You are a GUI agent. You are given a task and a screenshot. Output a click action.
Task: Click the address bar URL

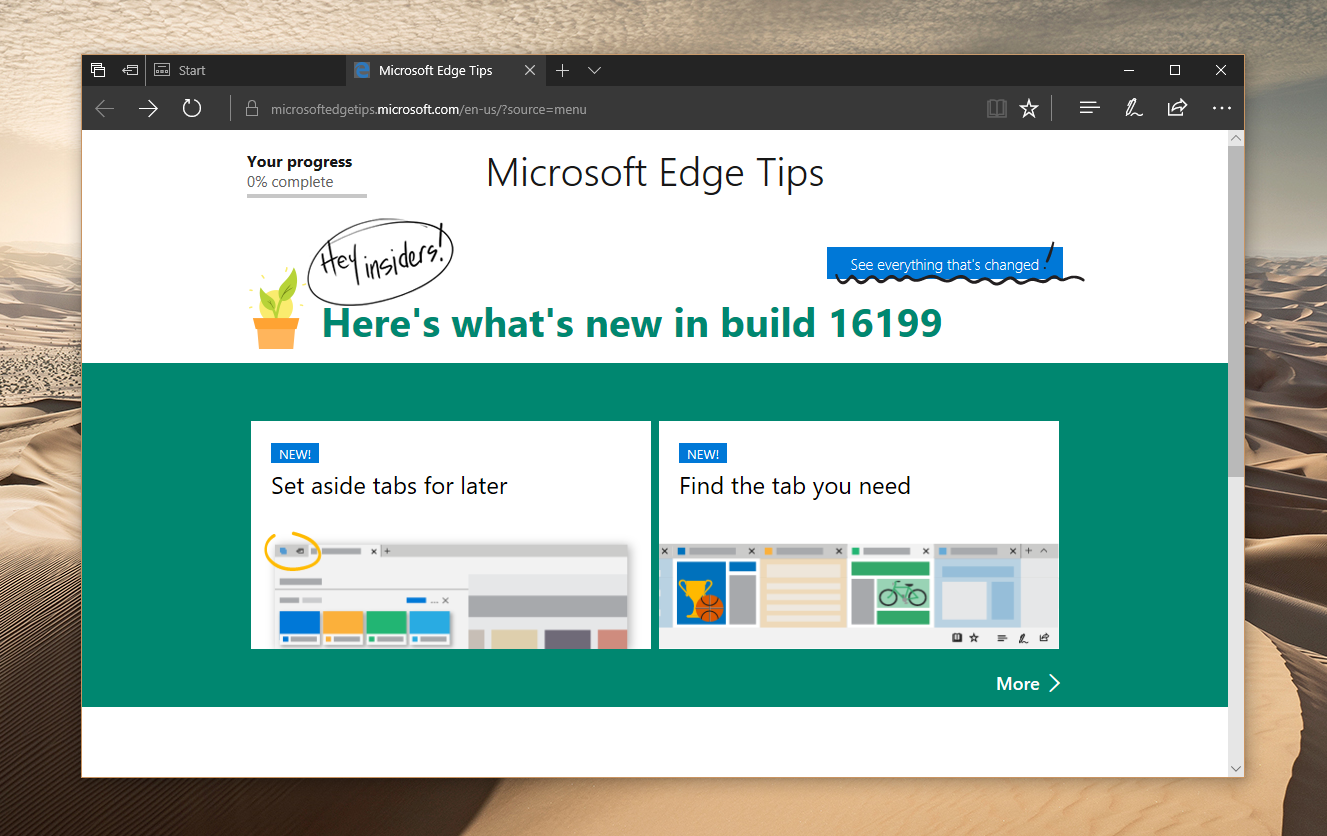click(x=429, y=109)
